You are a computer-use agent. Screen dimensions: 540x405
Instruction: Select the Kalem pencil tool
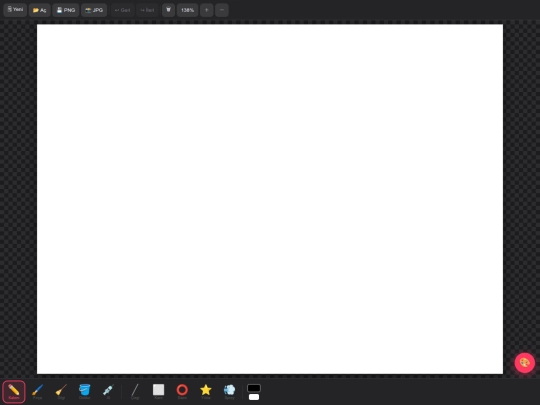[x=14, y=392]
